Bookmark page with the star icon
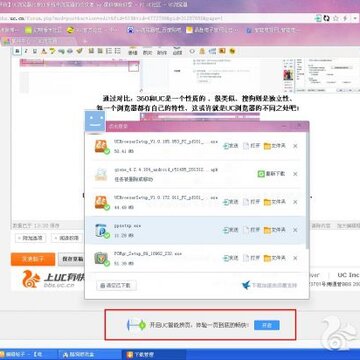The width and height of the screenshot is (360, 360). [336, 18]
